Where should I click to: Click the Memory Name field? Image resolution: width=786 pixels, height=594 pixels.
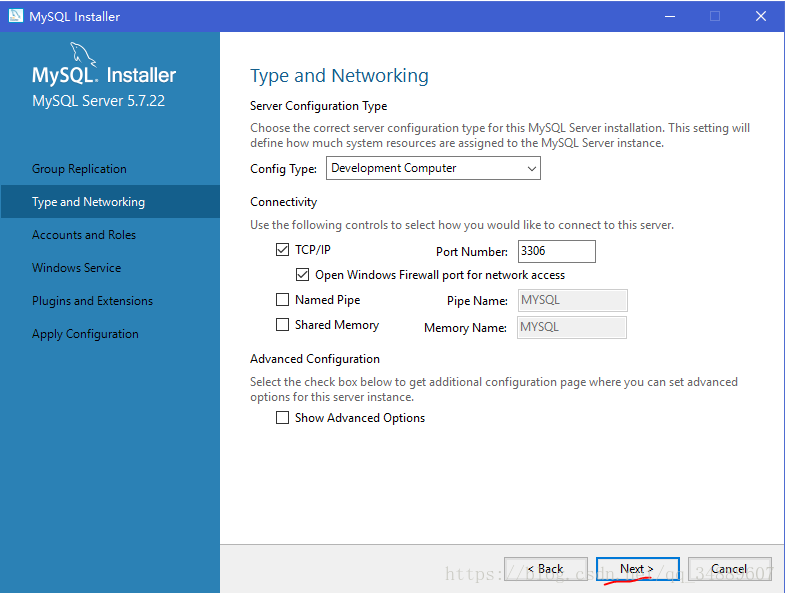572,327
